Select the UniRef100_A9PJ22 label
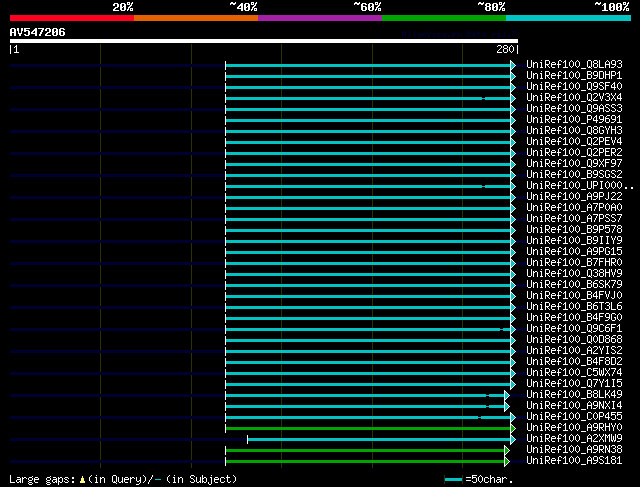640x487 pixels. click(574, 197)
